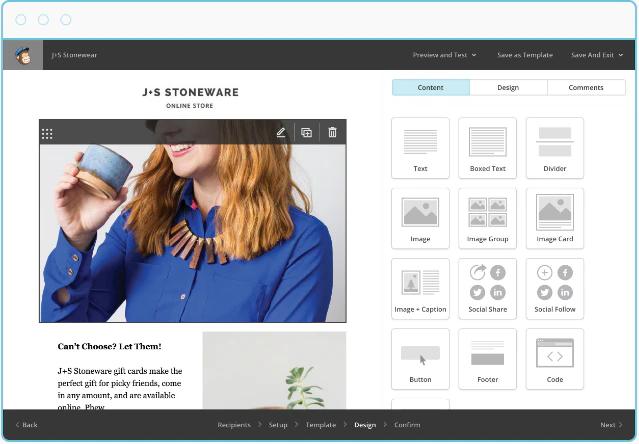Switch to the Content tab
Screen dimensions: 639x444
tap(431, 88)
